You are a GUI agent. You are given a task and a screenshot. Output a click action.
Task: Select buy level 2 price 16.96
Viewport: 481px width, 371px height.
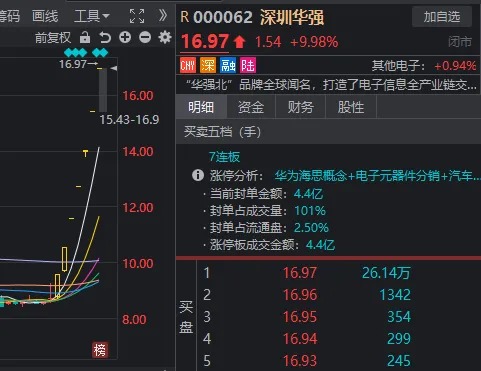[x=300, y=295]
